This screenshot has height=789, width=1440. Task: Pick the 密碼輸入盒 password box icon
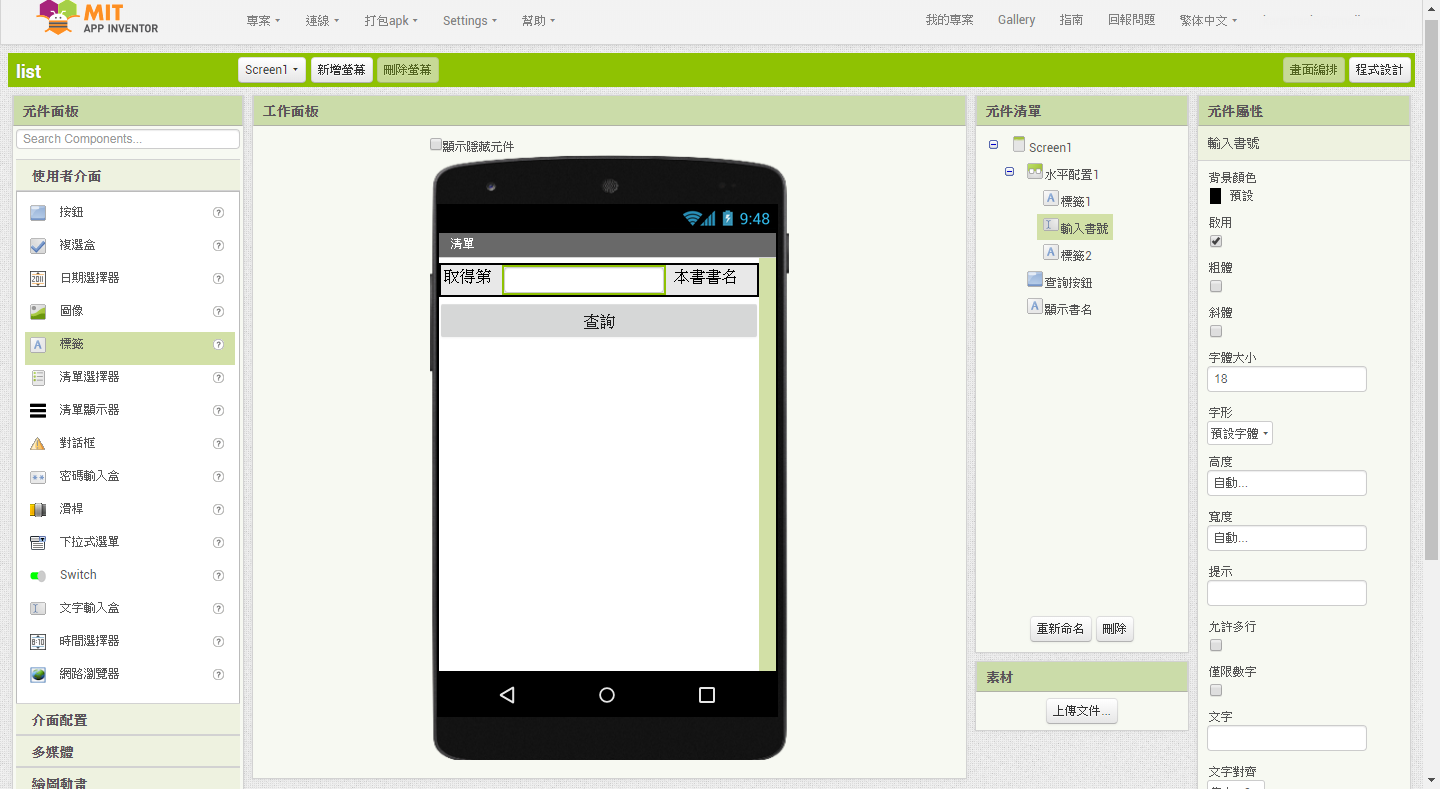click(38, 476)
